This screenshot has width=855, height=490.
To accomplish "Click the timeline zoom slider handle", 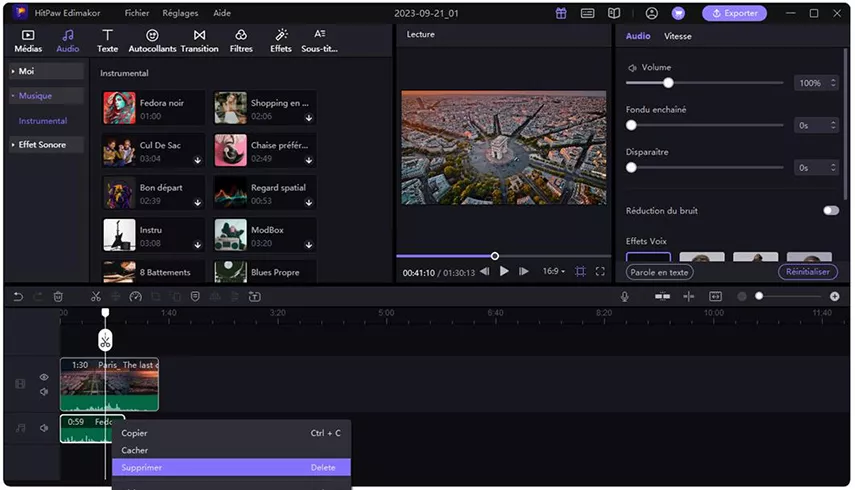I will click(x=758, y=296).
